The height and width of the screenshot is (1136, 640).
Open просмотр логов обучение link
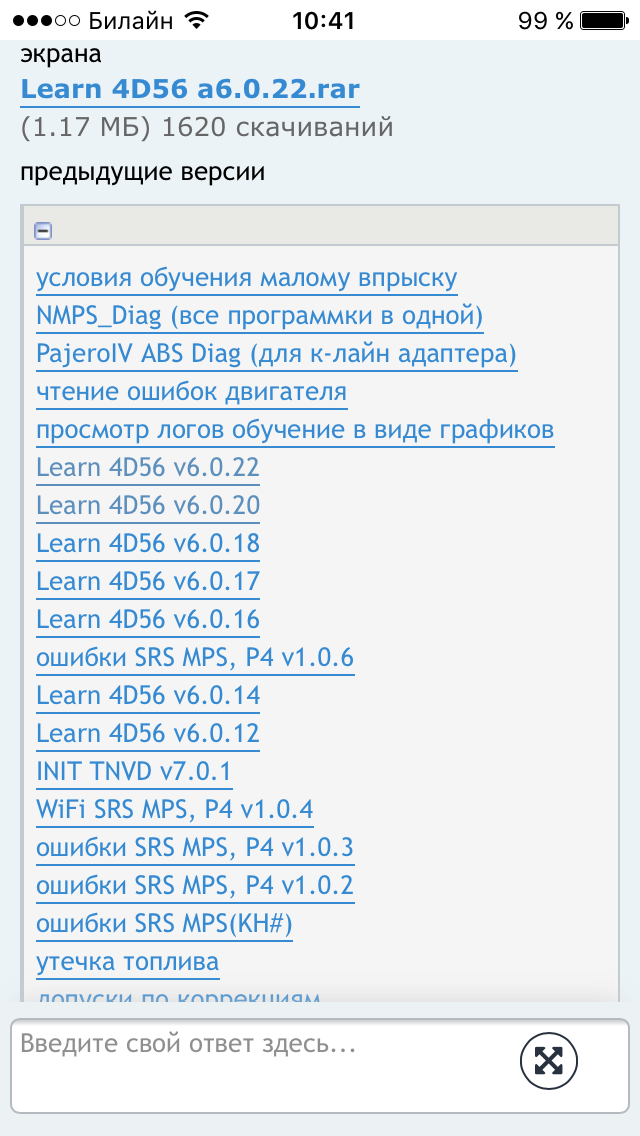point(296,430)
